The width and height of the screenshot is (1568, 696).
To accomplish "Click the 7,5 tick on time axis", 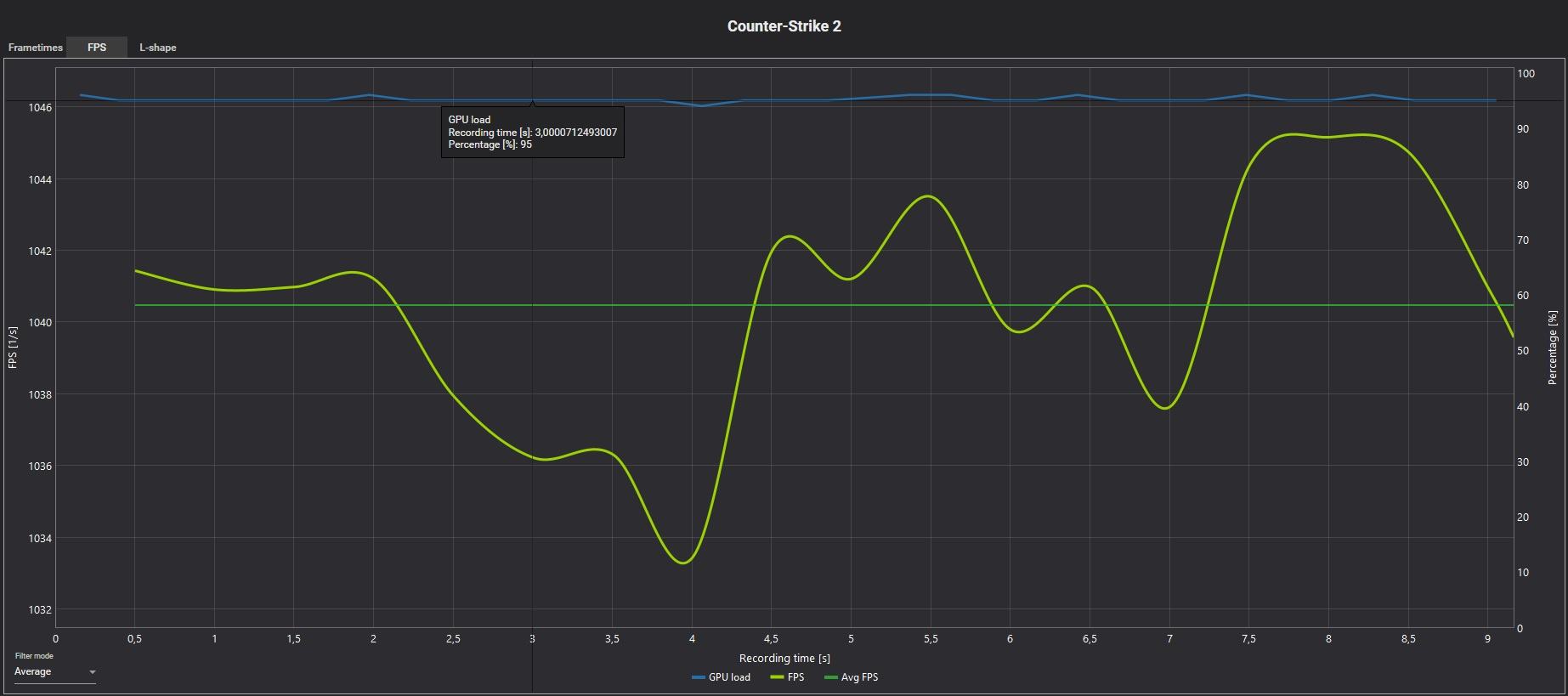I will tap(1249, 639).
